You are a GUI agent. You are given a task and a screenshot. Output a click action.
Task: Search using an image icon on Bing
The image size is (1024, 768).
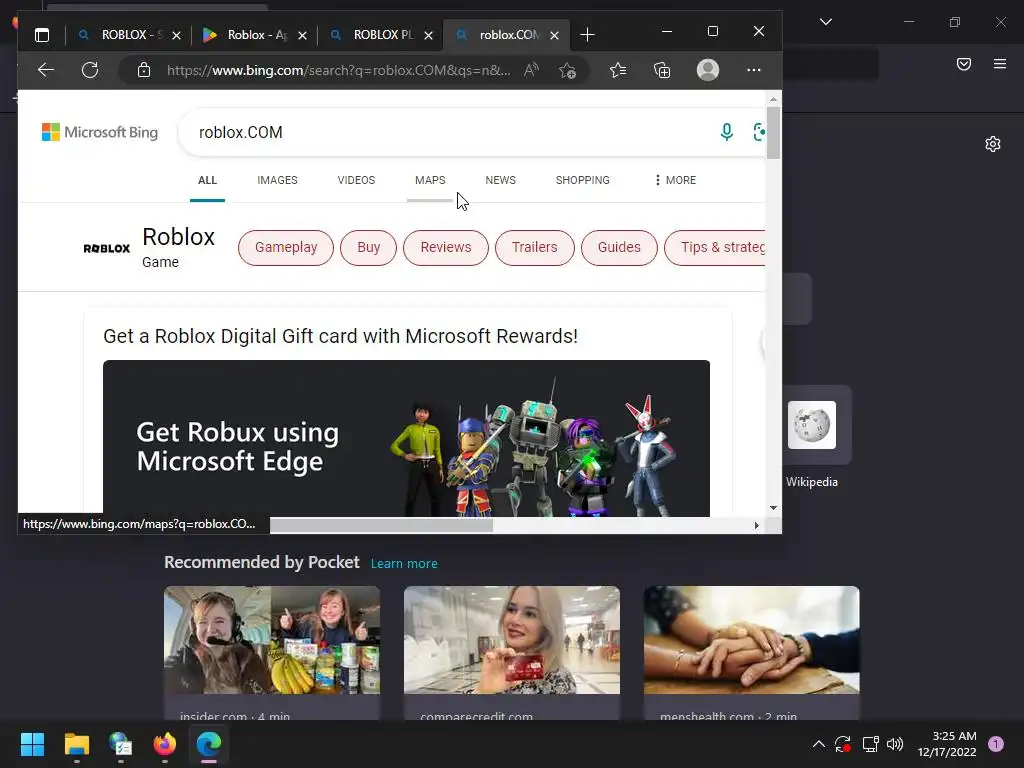[x=759, y=132]
